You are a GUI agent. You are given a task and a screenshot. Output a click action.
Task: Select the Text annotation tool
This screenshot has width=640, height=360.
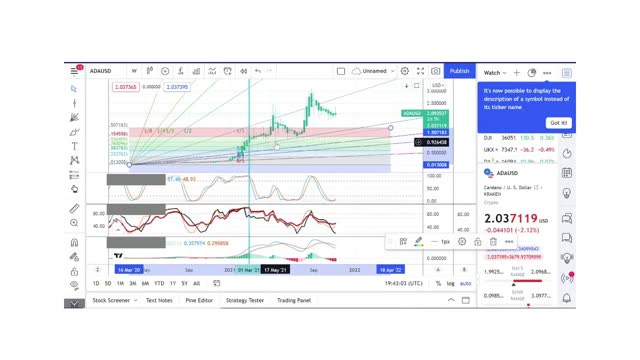coord(74,146)
